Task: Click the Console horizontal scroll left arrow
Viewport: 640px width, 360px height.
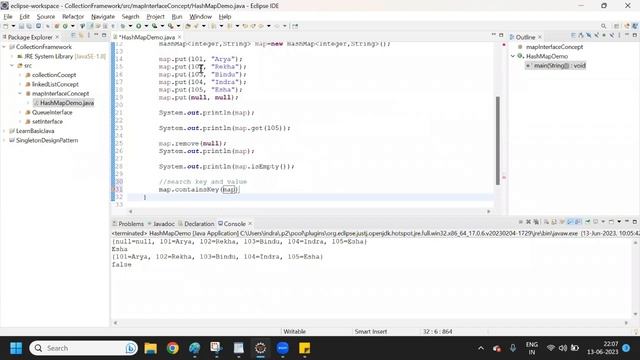Action: (115, 322)
